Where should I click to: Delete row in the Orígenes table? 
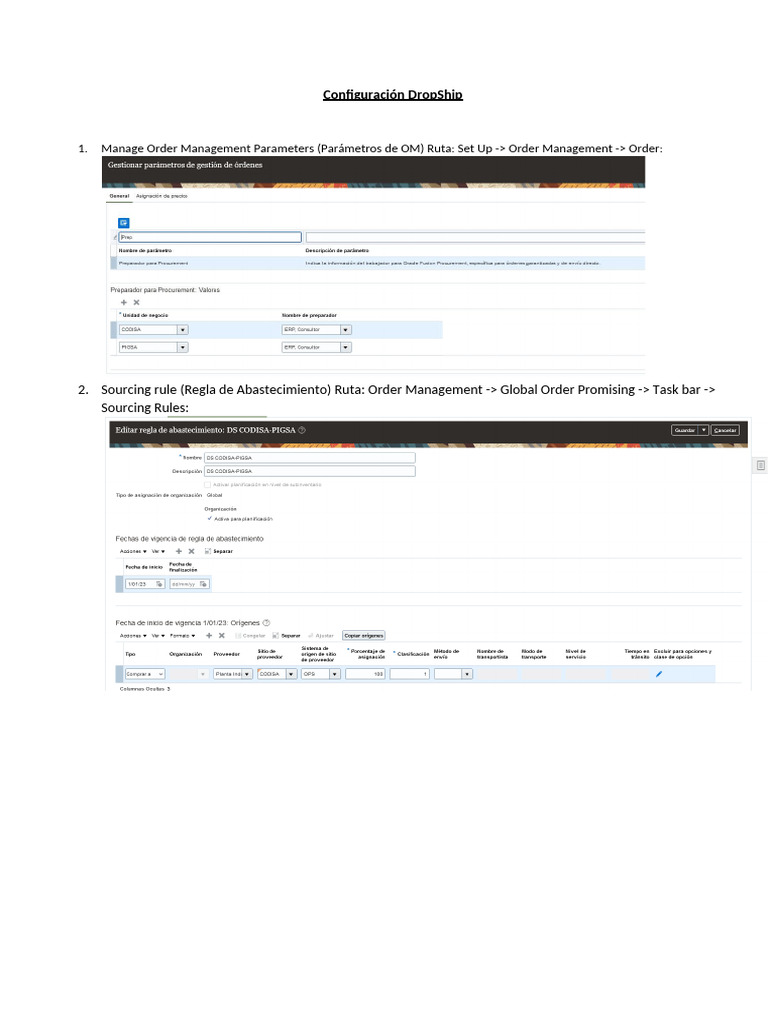(221, 635)
